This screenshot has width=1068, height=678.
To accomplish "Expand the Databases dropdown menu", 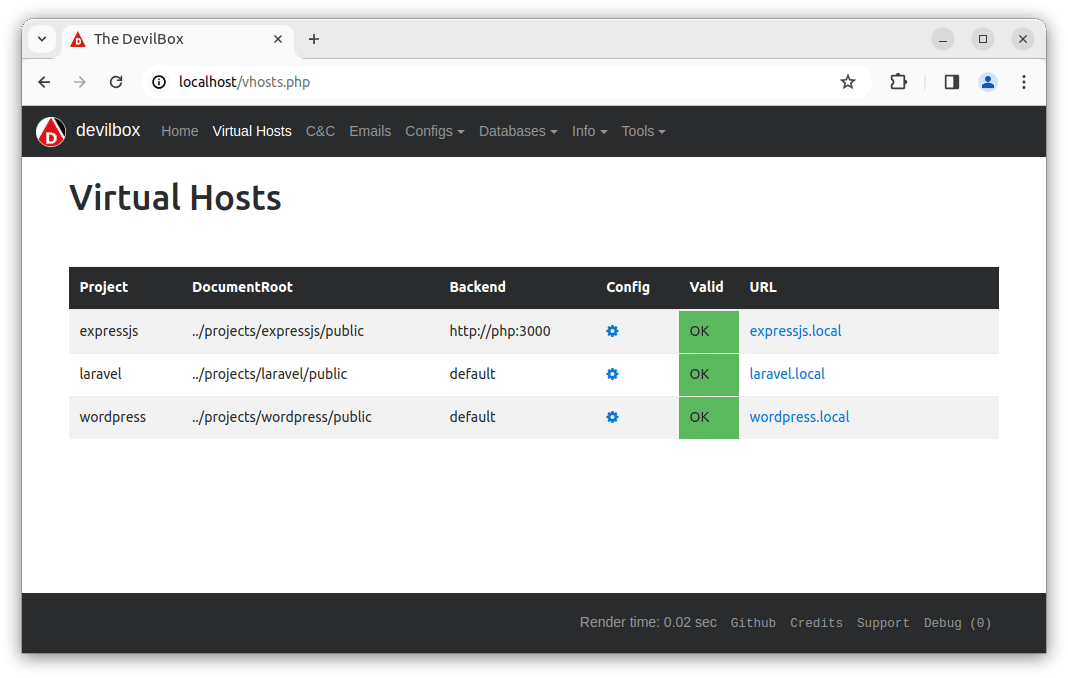I will [x=517, y=131].
